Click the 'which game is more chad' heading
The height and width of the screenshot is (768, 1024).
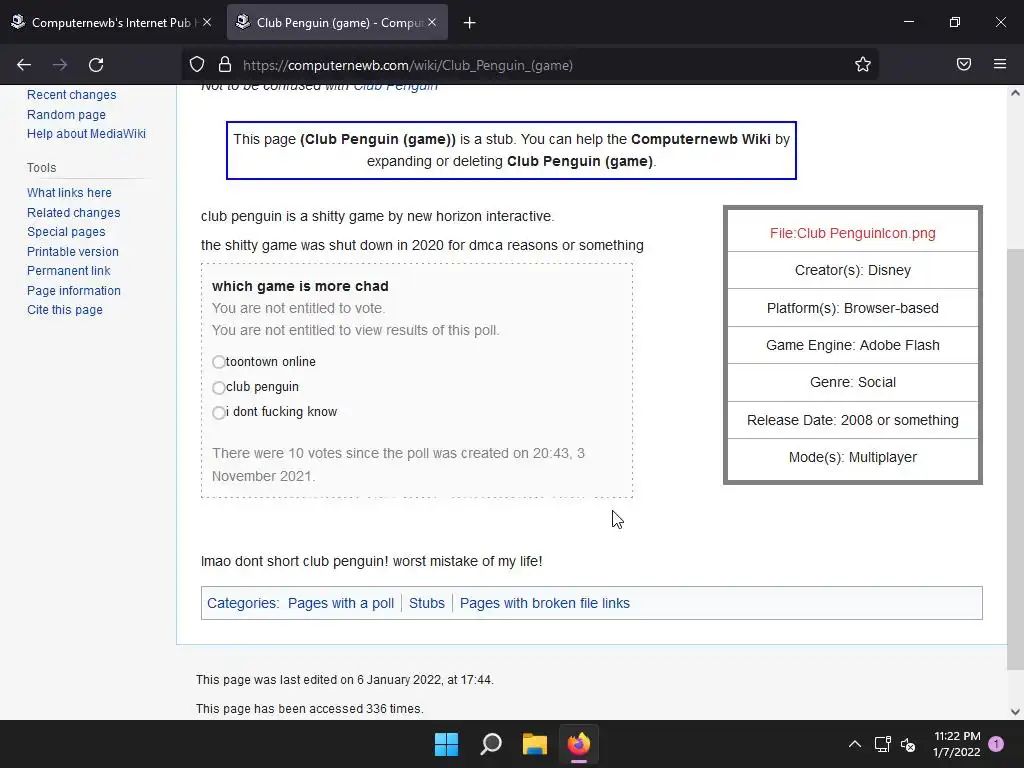[x=300, y=286]
